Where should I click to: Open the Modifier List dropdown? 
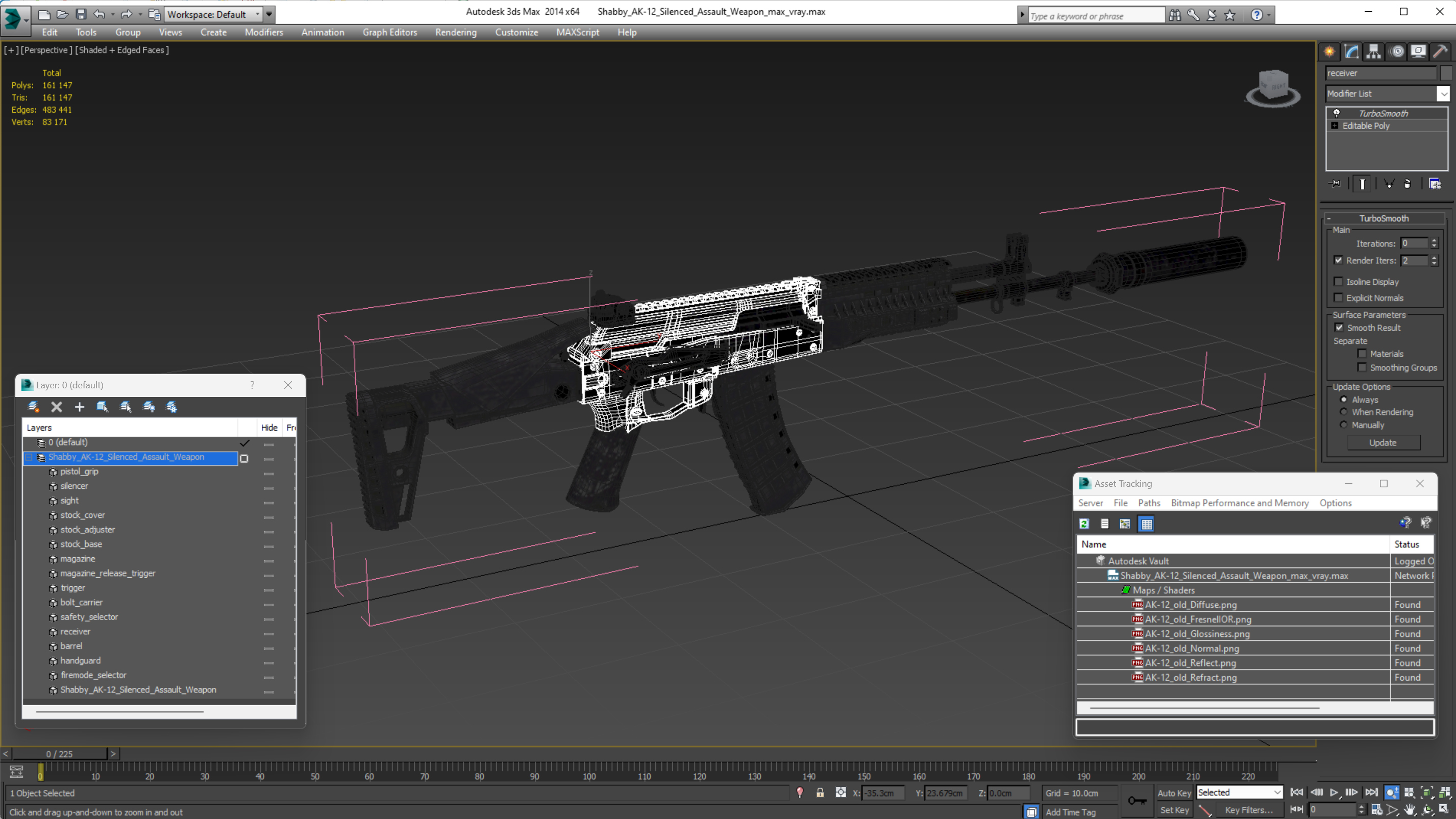click(x=1444, y=94)
